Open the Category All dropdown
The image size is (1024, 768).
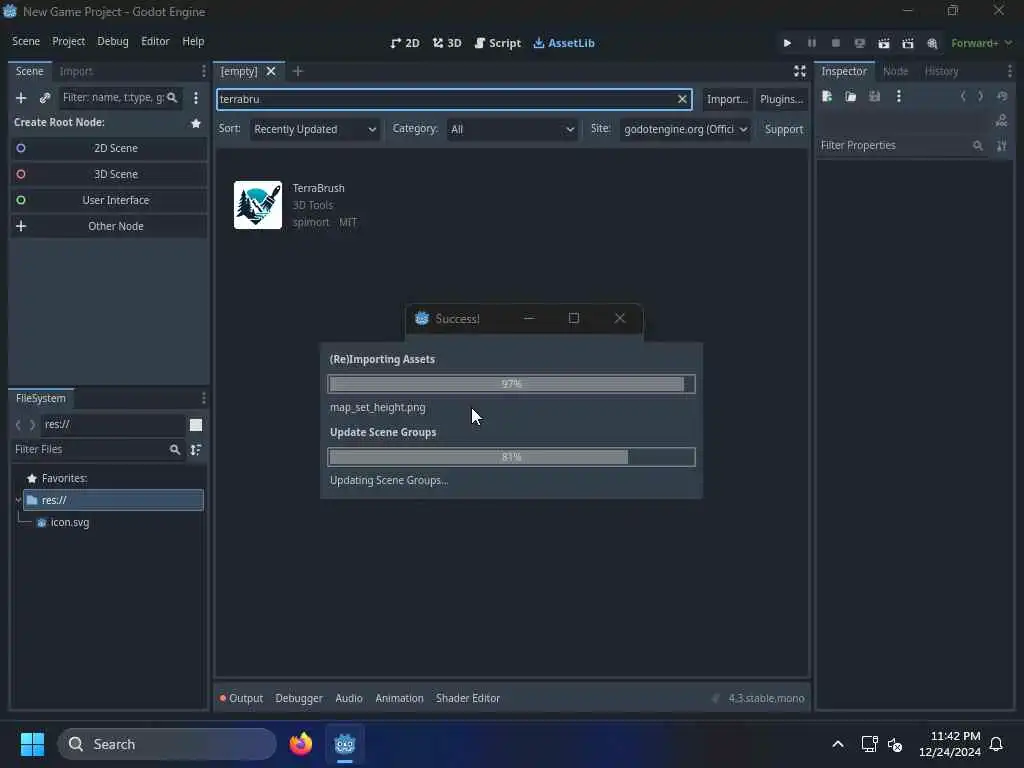point(512,129)
